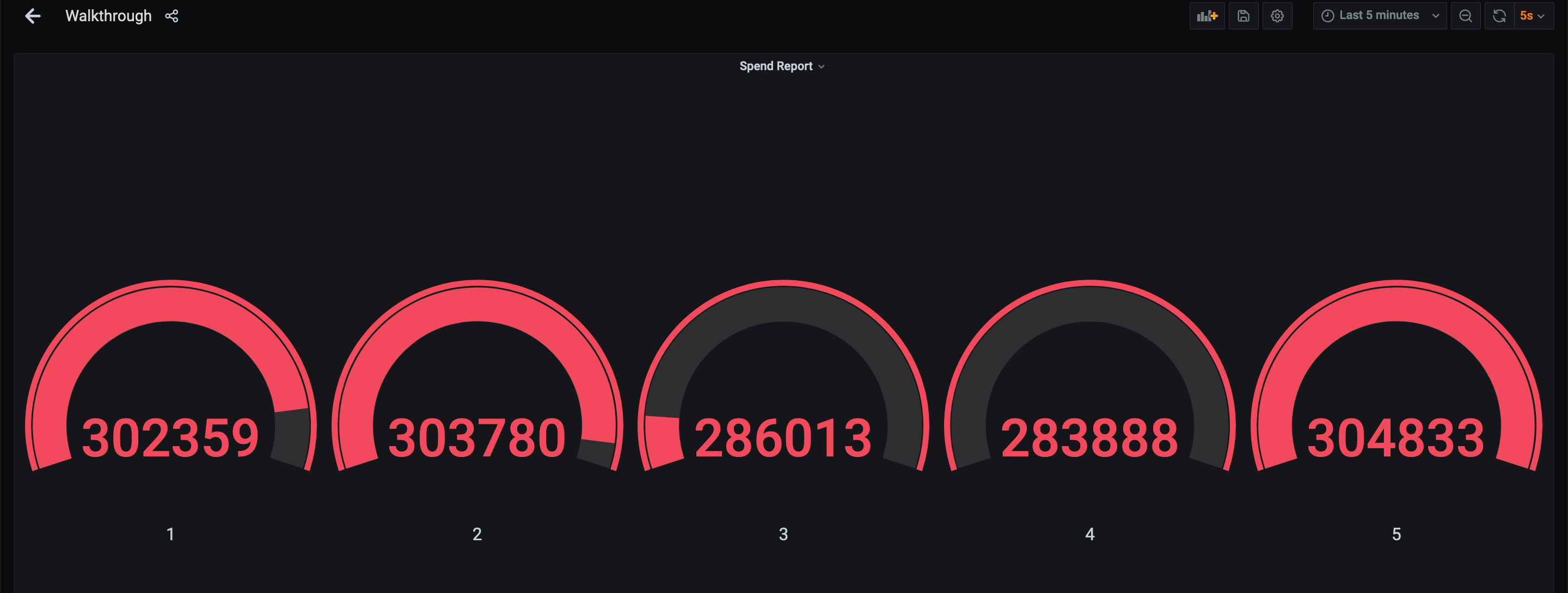
Task: Click the clock icon in time picker
Action: 1327,16
